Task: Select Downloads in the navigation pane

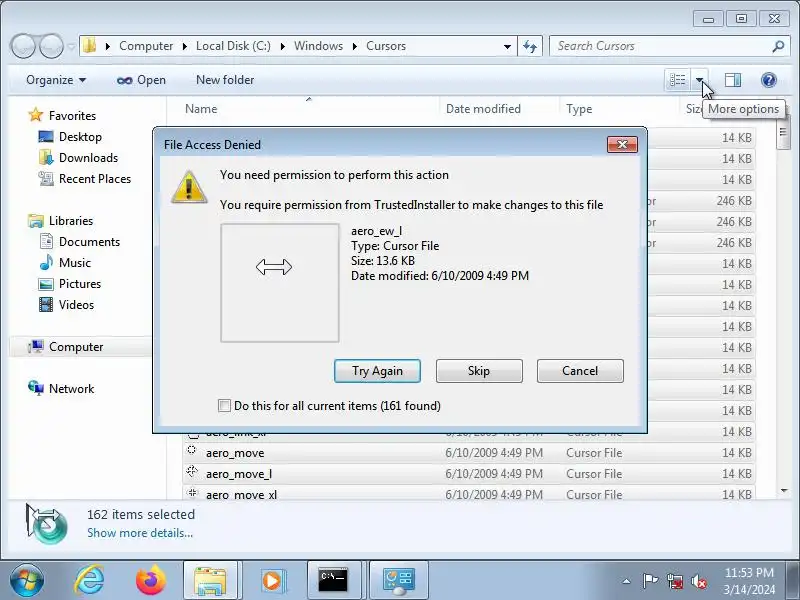Action: coord(88,158)
